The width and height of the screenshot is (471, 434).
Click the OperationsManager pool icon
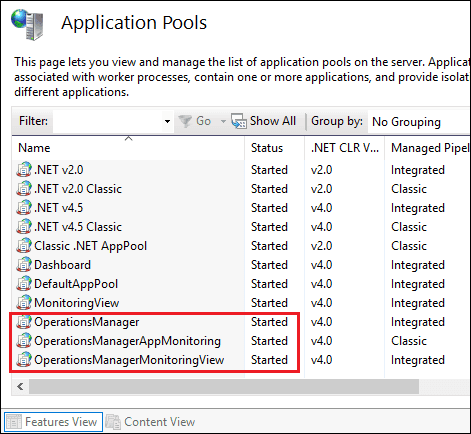tap(24, 322)
